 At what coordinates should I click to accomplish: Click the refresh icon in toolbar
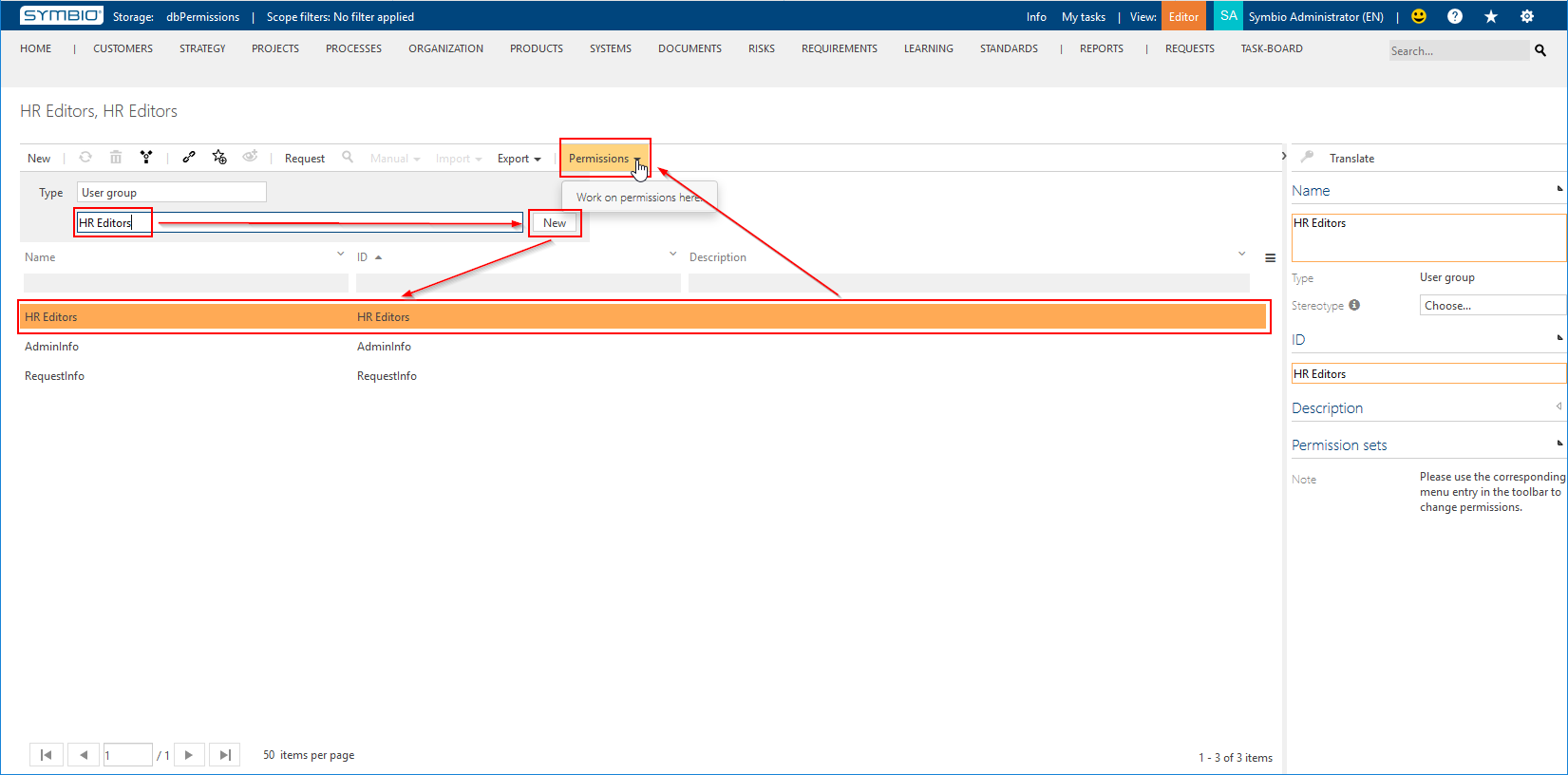coord(85,158)
